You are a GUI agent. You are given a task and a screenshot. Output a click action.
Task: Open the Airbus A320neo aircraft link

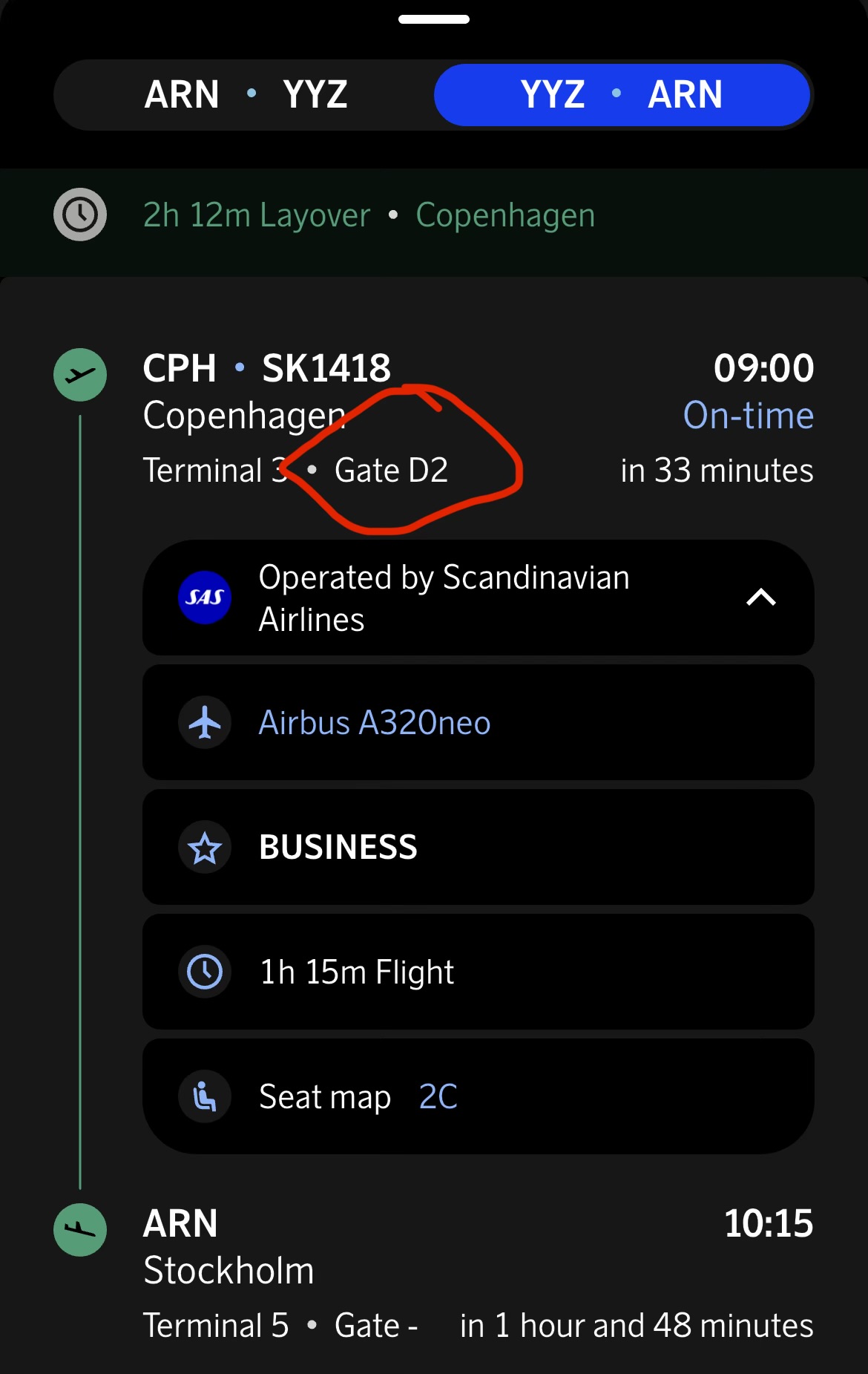[x=375, y=723]
